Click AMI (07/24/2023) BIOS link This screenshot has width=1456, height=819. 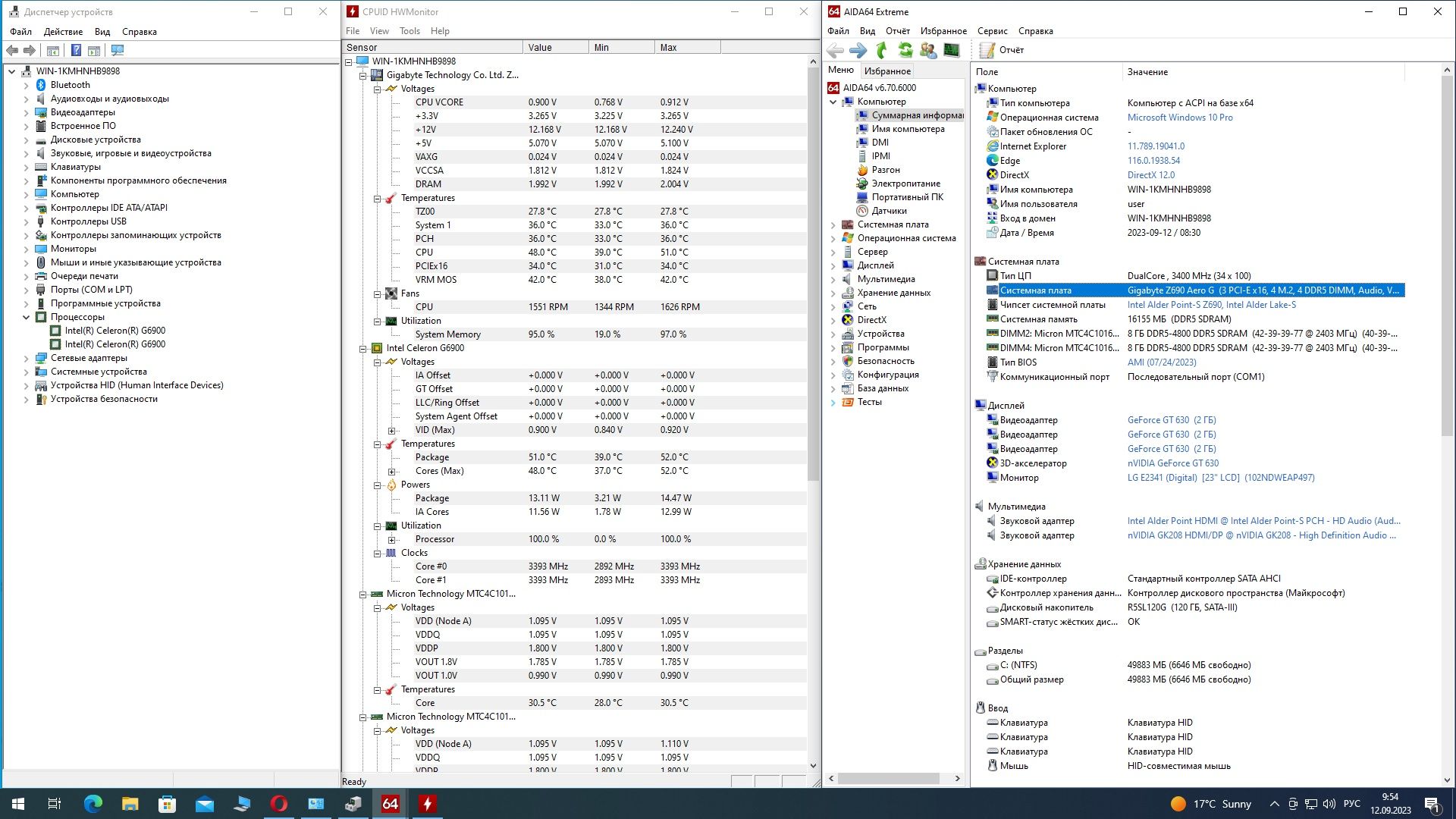pyautogui.click(x=1161, y=362)
